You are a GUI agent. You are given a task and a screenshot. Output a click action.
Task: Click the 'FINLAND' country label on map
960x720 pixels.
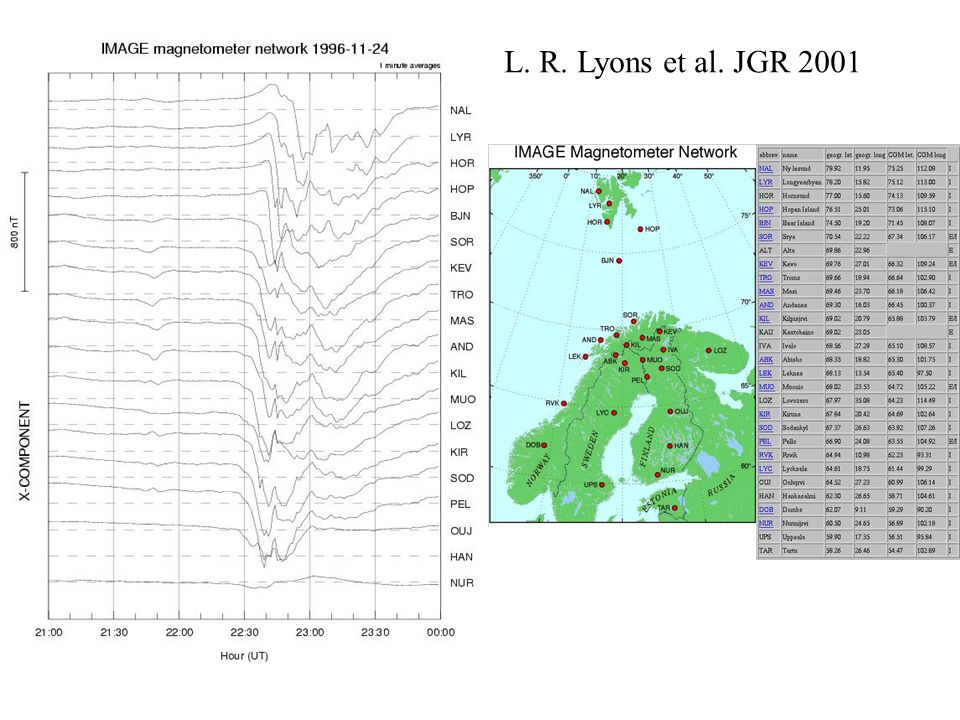[x=647, y=447]
